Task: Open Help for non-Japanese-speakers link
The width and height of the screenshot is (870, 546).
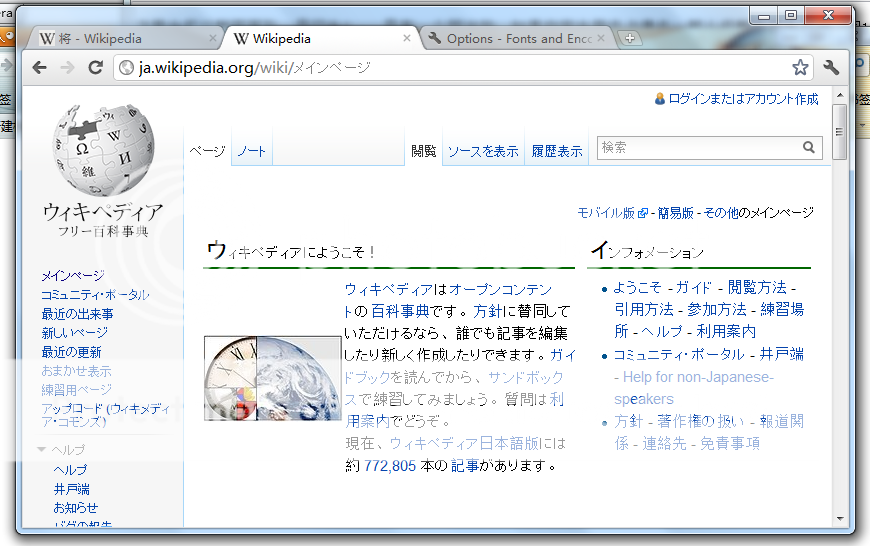Action: pyautogui.click(x=696, y=388)
